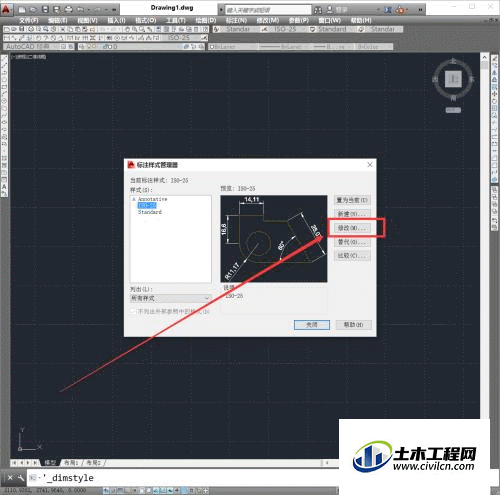The height and width of the screenshot is (495, 500).
Task: Click the 关闭 button in dialog
Action: click(312, 325)
